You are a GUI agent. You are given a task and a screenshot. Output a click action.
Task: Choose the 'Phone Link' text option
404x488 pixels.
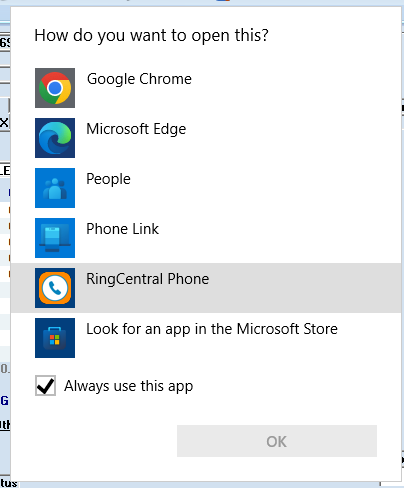point(122,229)
